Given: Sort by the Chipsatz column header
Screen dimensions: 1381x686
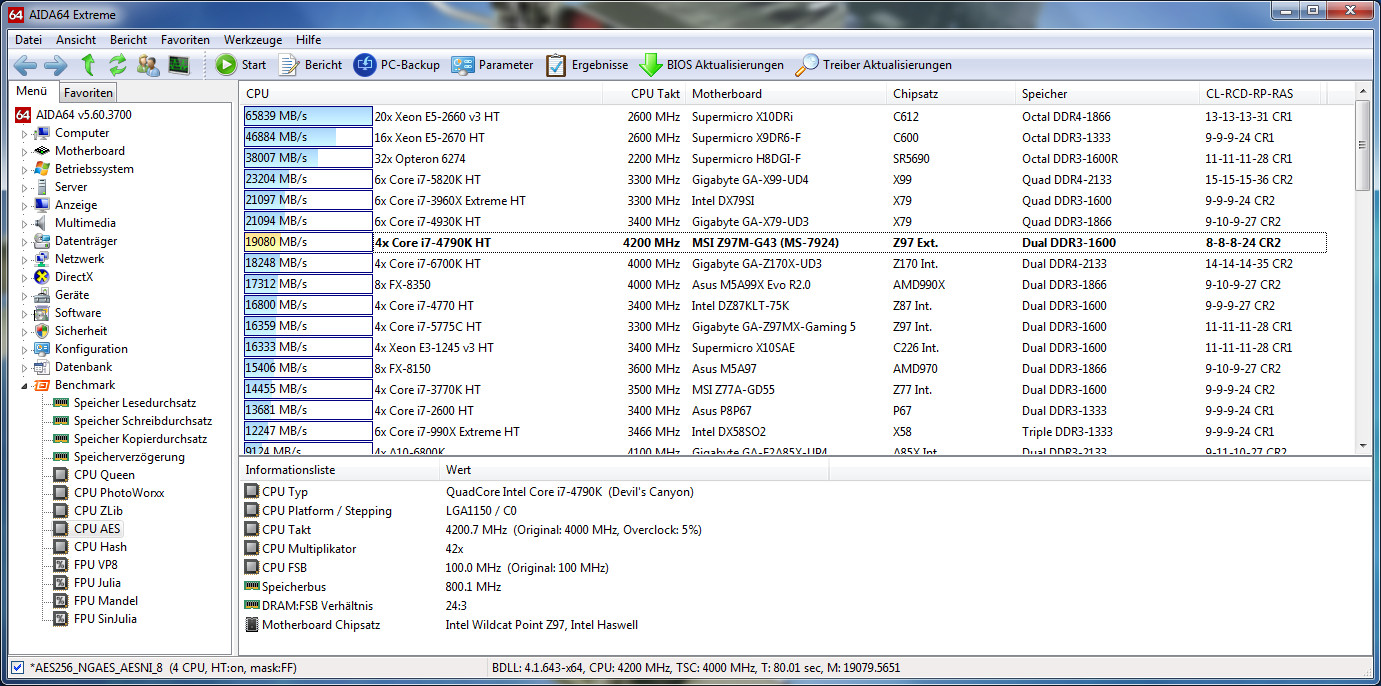Looking at the screenshot, I should pos(952,93).
